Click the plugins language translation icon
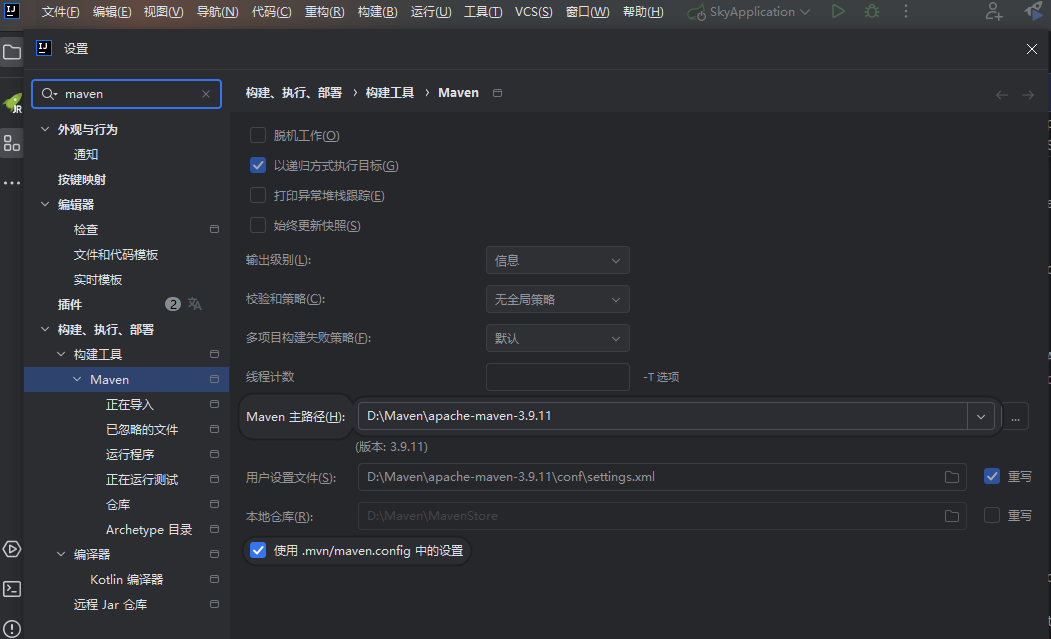Viewport: 1051px width, 639px height. (x=194, y=304)
